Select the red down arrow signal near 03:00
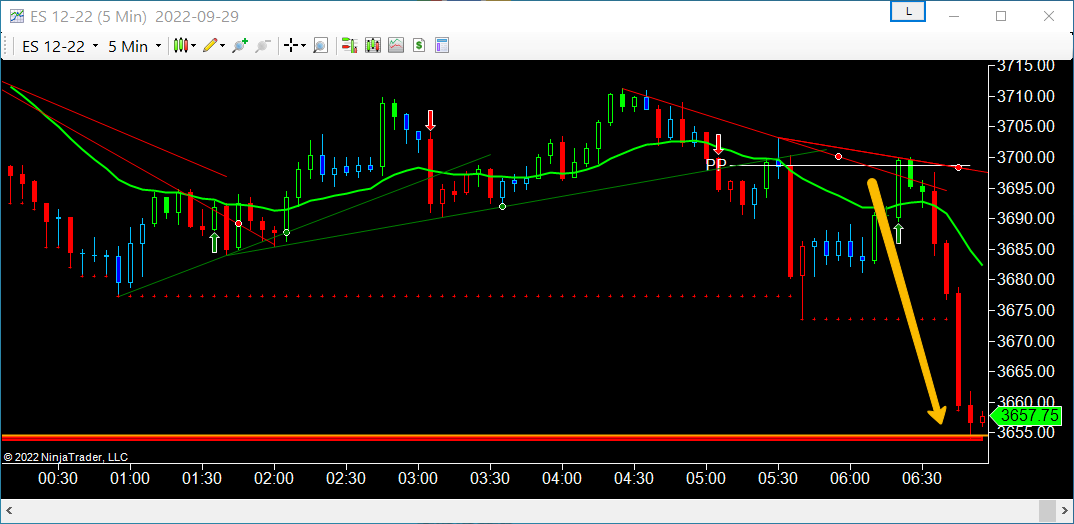This screenshot has width=1074, height=524. (430, 120)
